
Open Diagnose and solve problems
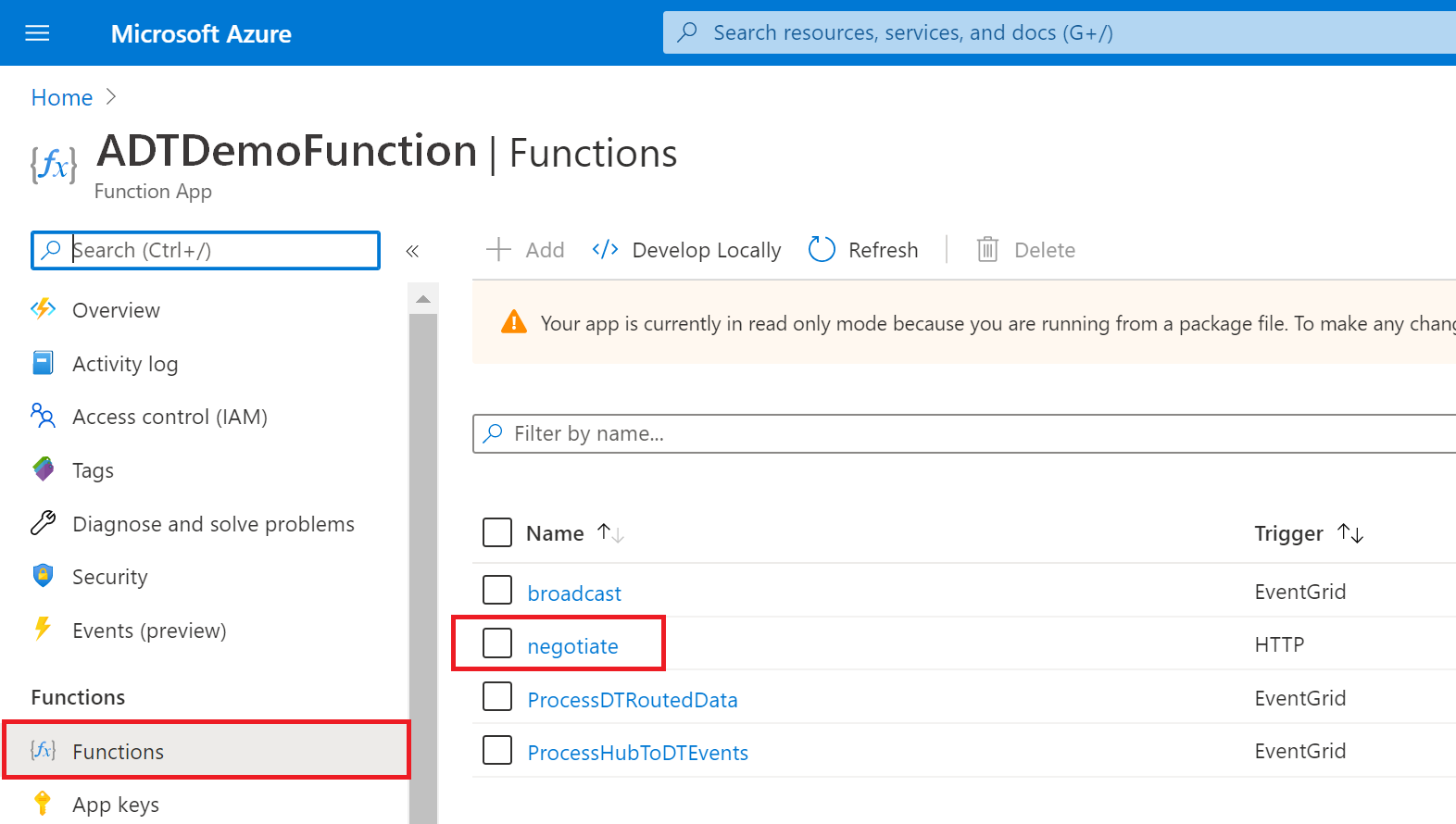(x=214, y=524)
